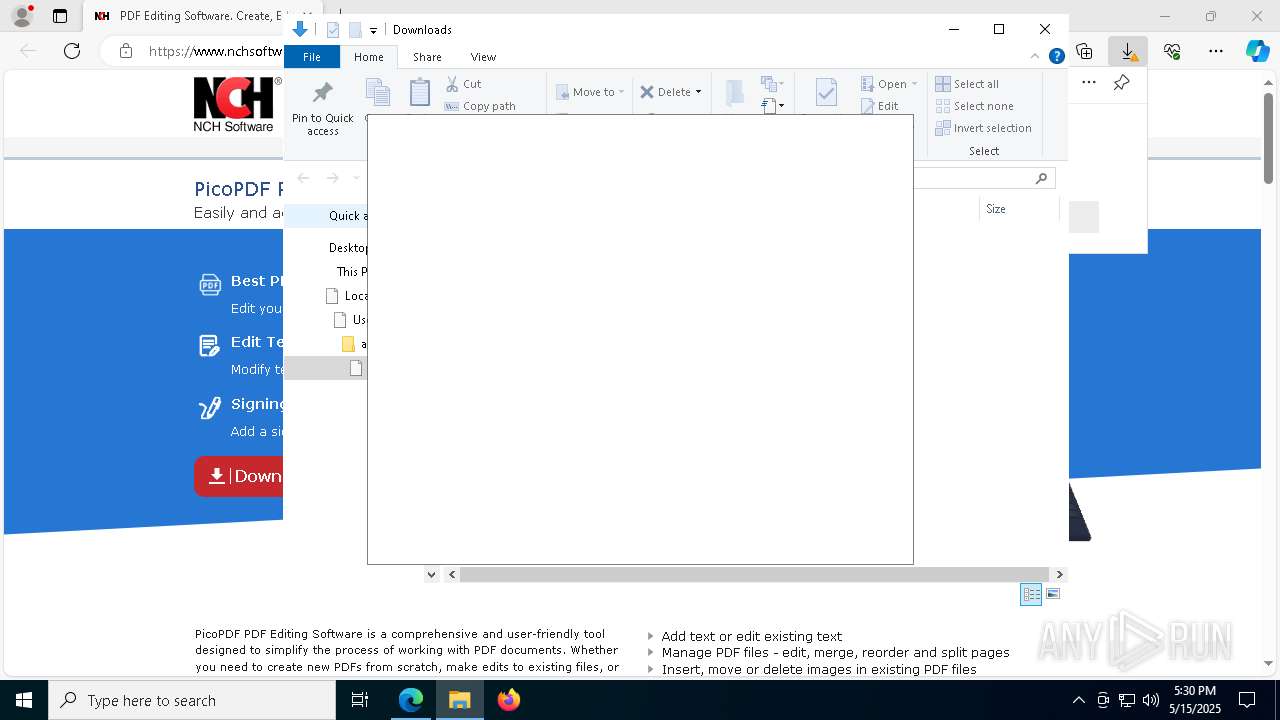Open Customize Quick Access Toolbar dropdown
The height and width of the screenshot is (720, 1280).
[373, 31]
